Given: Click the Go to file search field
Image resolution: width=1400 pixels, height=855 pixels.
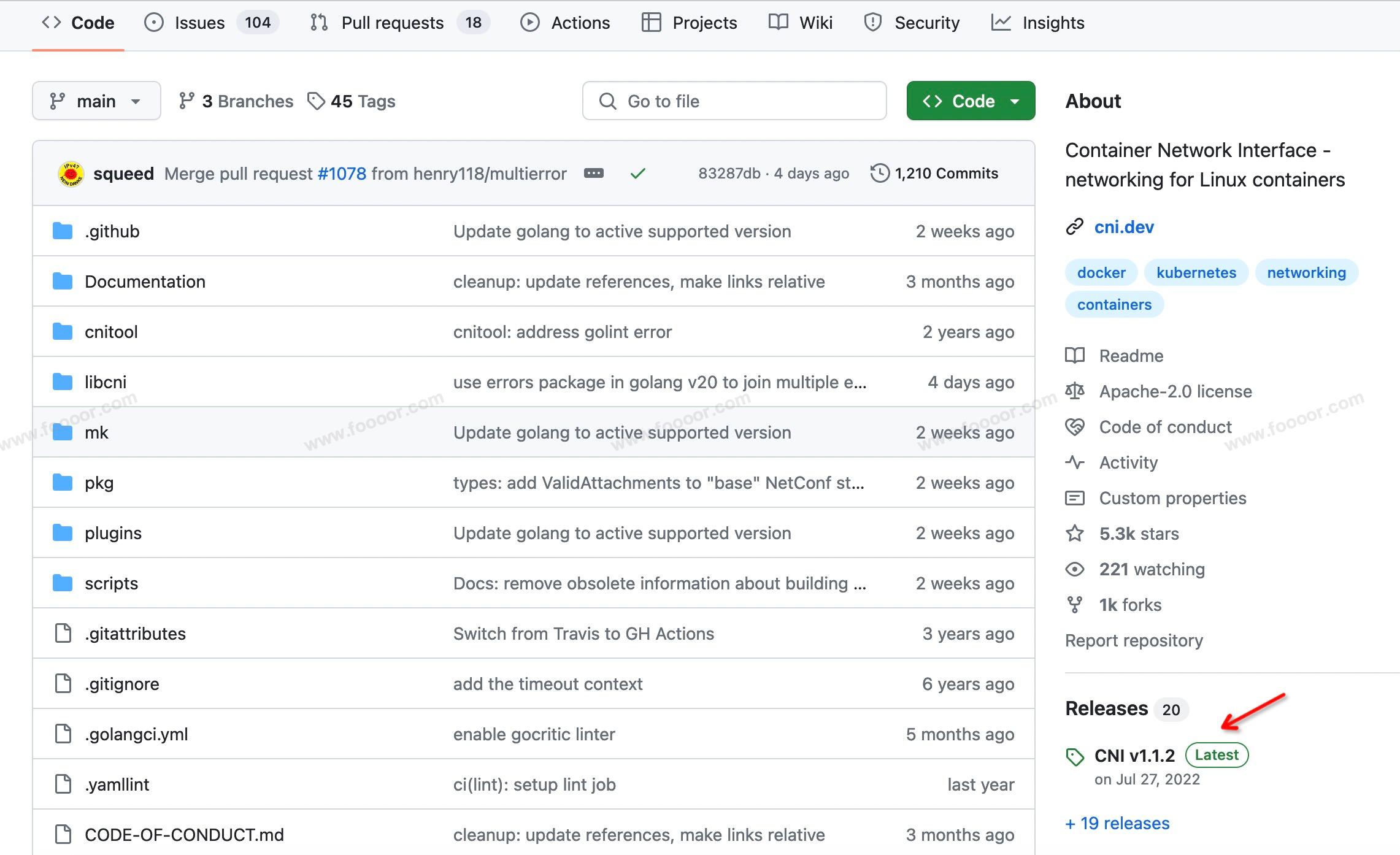Looking at the screenshot, I should pyautogui.click(x=734, y=101).
